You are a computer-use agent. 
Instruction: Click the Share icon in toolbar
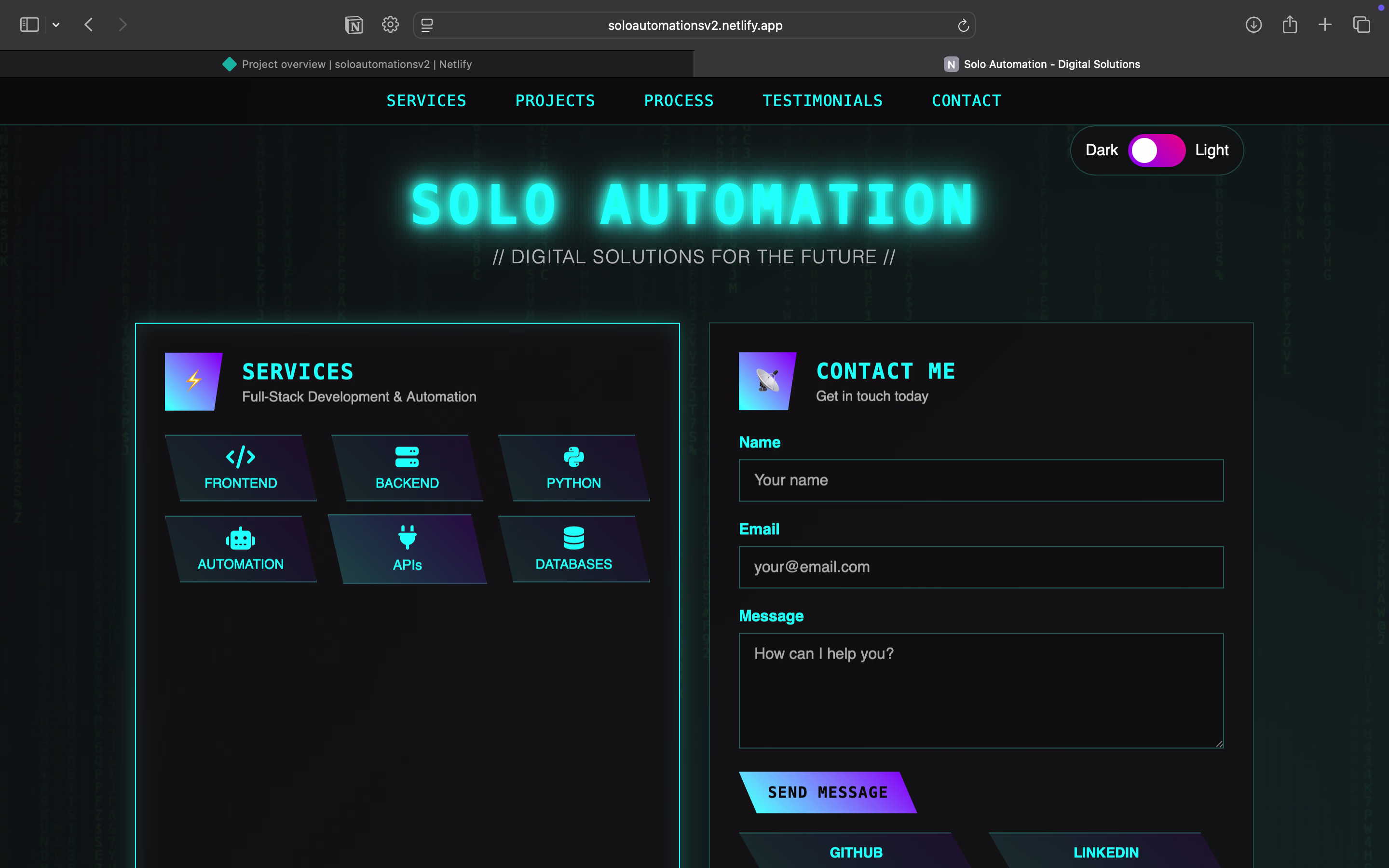1290,25
